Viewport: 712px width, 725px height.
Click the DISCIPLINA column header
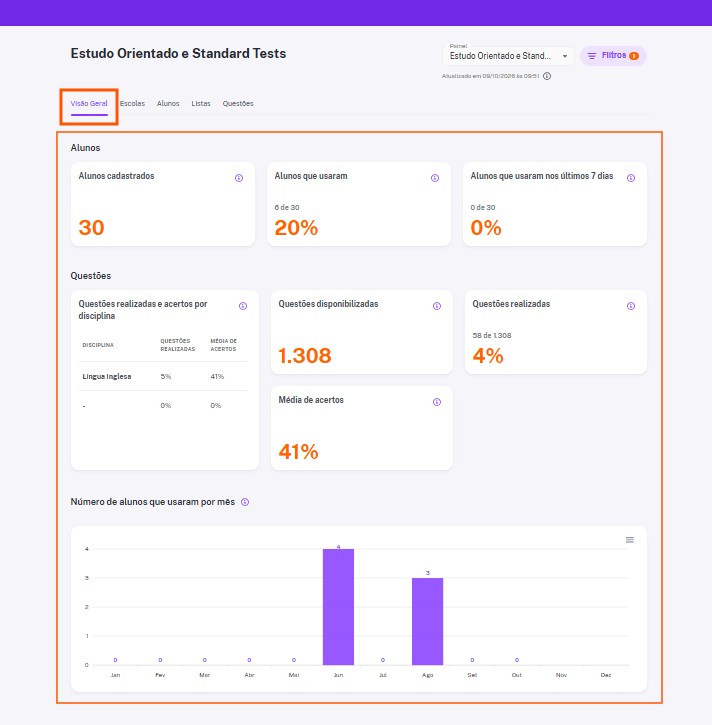(98, 345)
